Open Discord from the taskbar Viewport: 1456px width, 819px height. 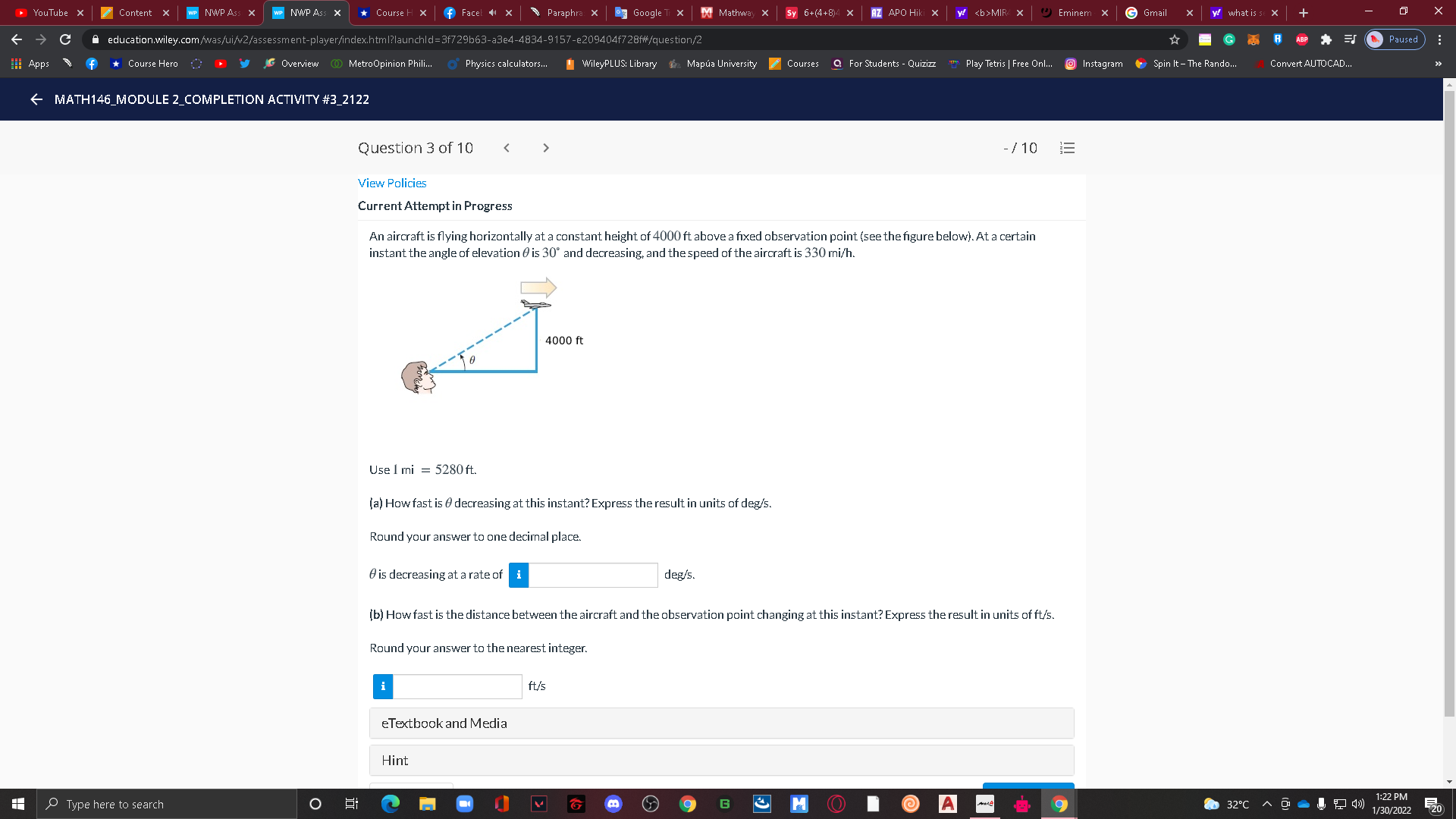coord(613,804)
